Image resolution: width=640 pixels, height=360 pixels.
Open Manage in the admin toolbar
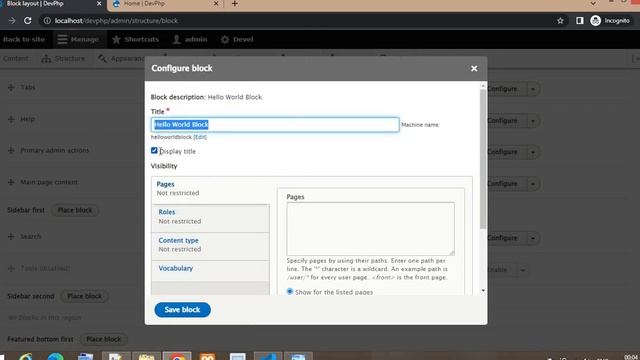(78, 39)
